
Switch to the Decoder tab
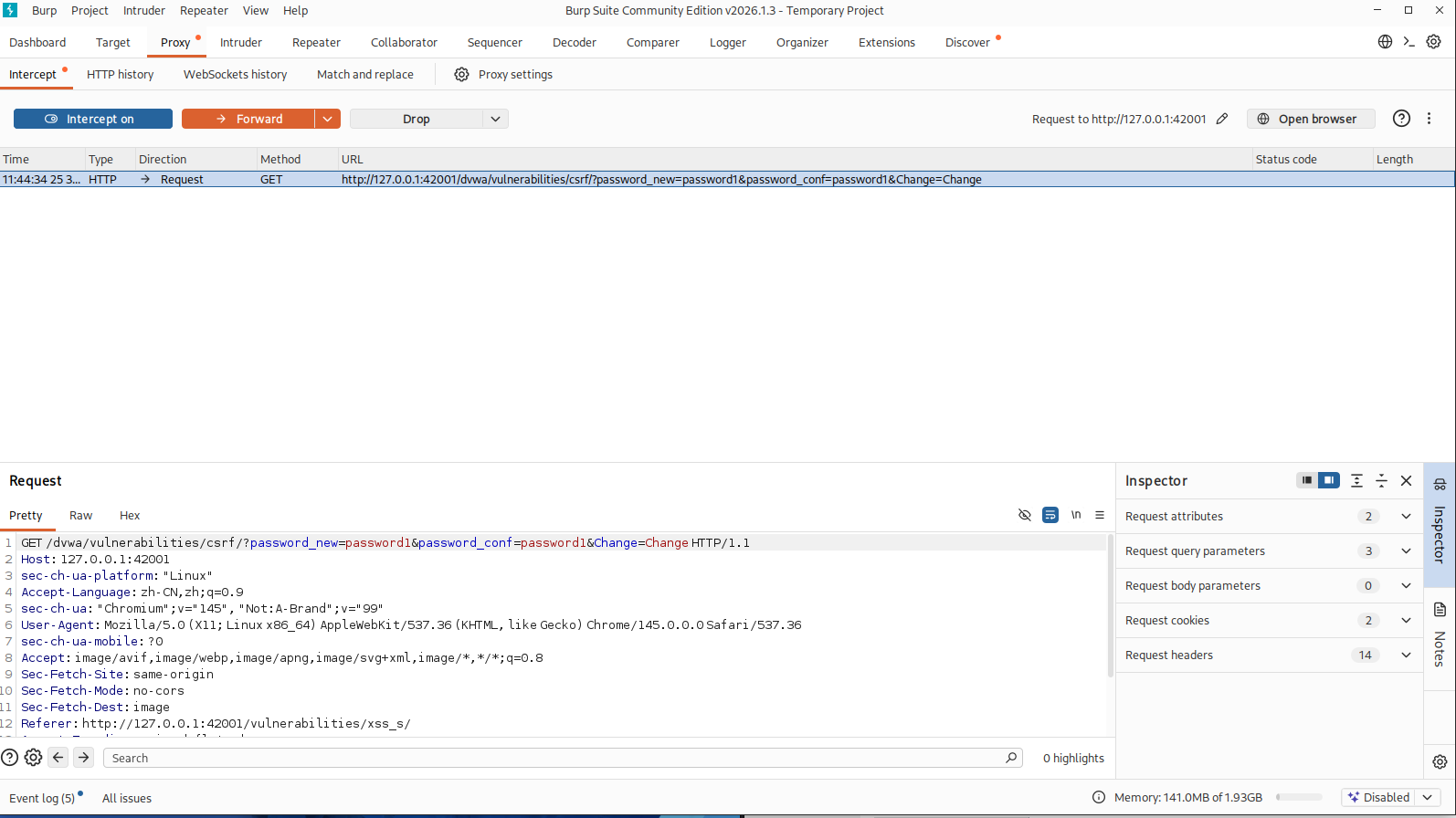point(575,42)
